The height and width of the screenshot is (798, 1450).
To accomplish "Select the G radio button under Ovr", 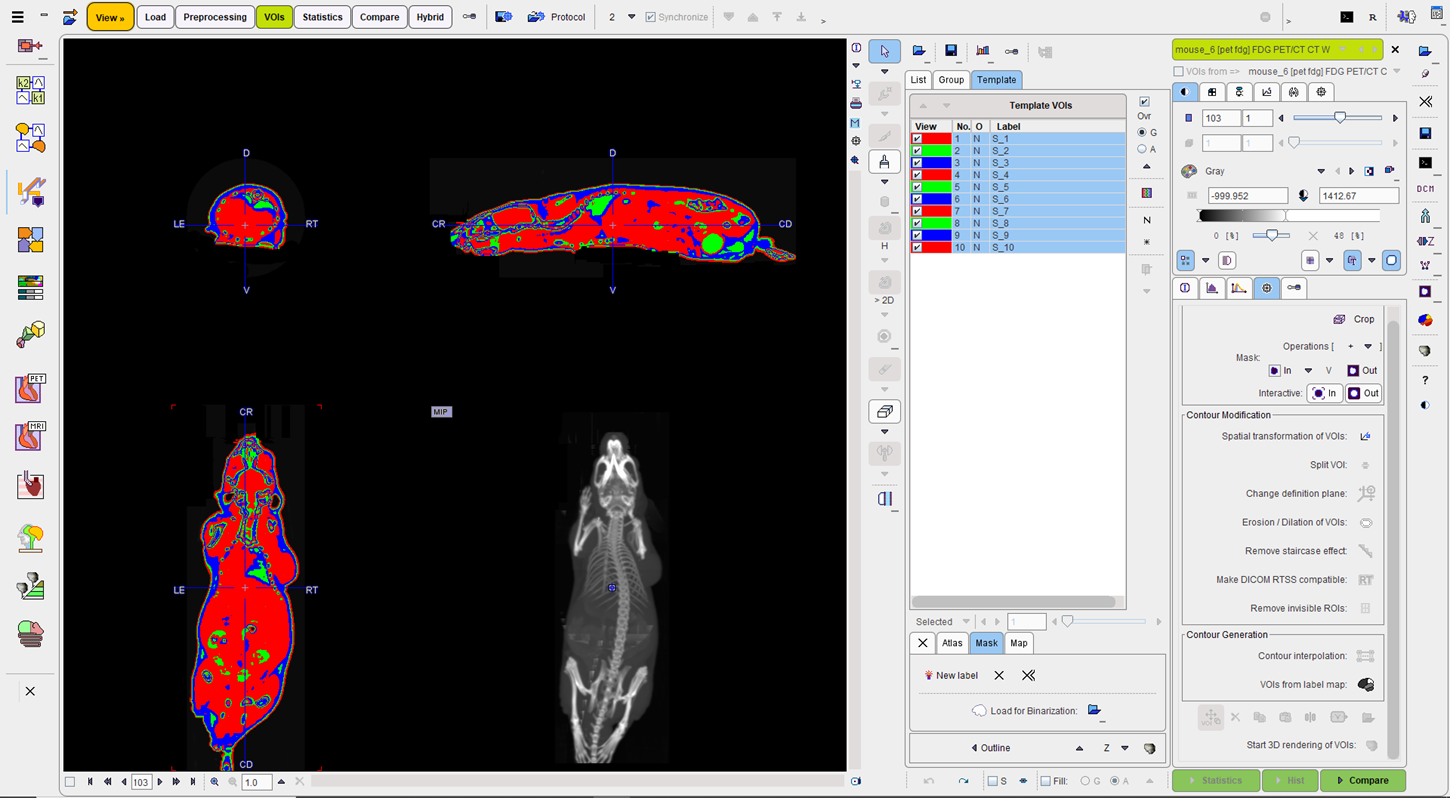I will (x=1142, y=132).
